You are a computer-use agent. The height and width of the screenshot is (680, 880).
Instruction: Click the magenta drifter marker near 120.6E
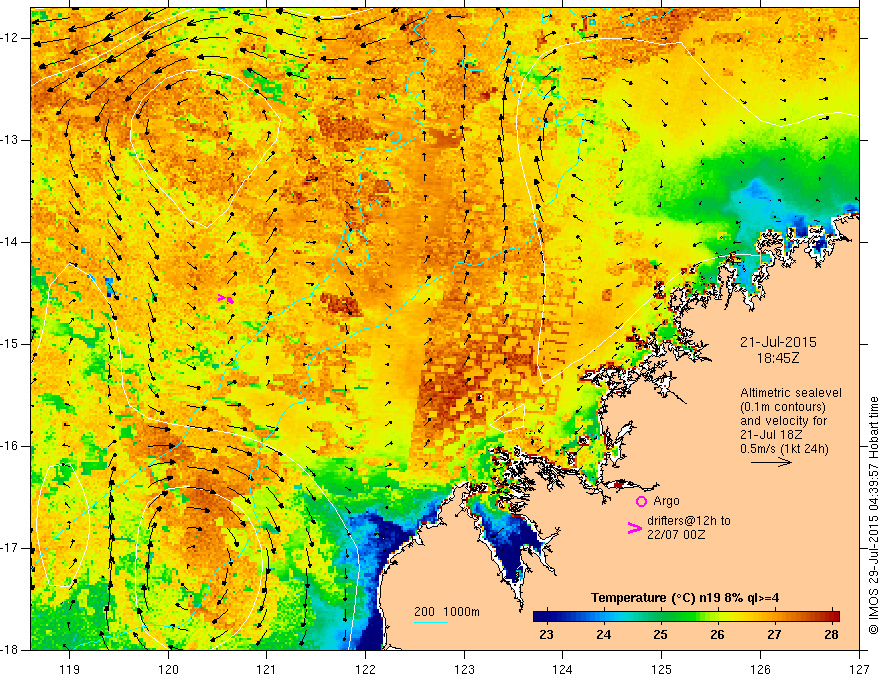[x=226, y=300]
